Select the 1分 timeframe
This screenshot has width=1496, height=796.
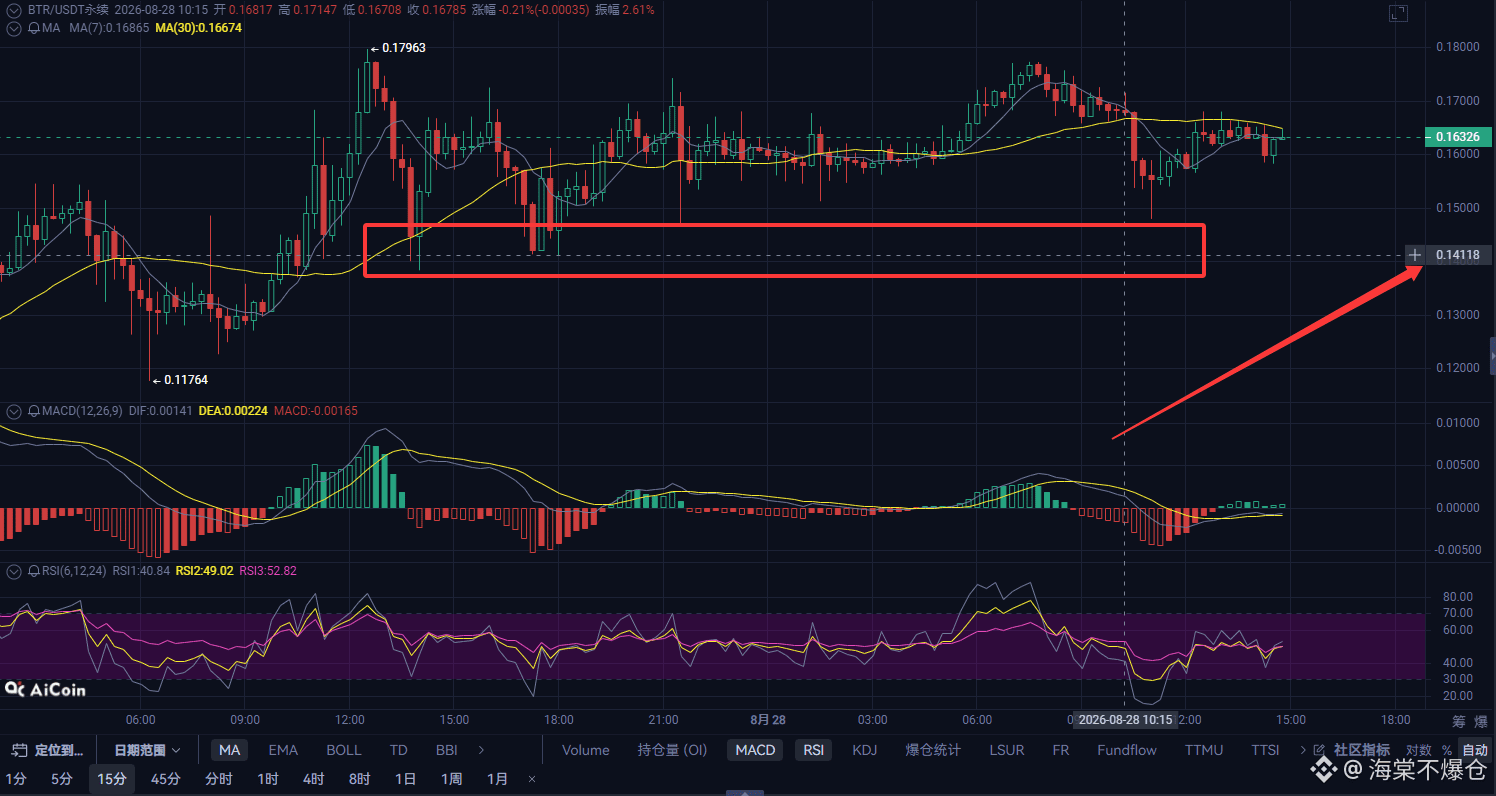point(16,779)
